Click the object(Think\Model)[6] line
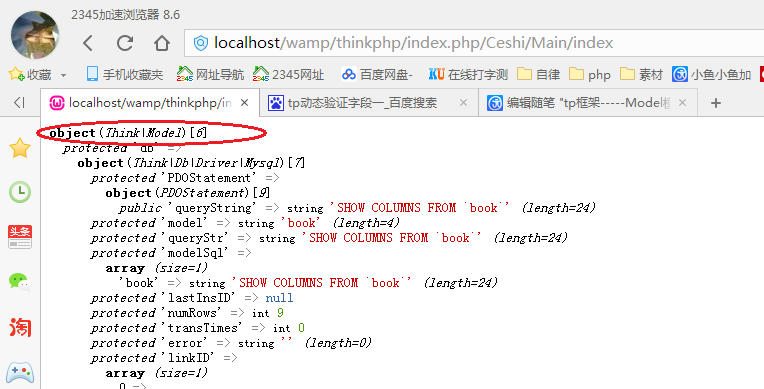The image size is (764, 389). (x=129, y=133)
